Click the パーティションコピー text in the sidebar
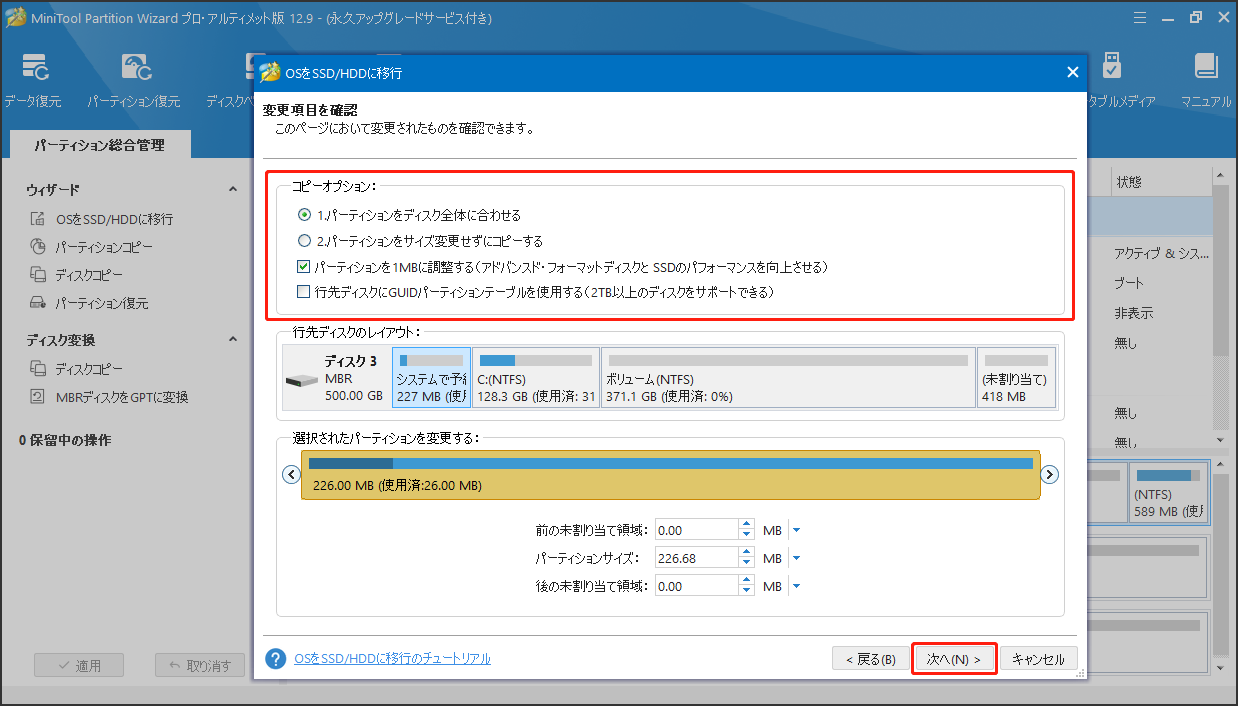The height and width of the screenshot is (706, 1238). pyautogui.click(x=104, y=247)
